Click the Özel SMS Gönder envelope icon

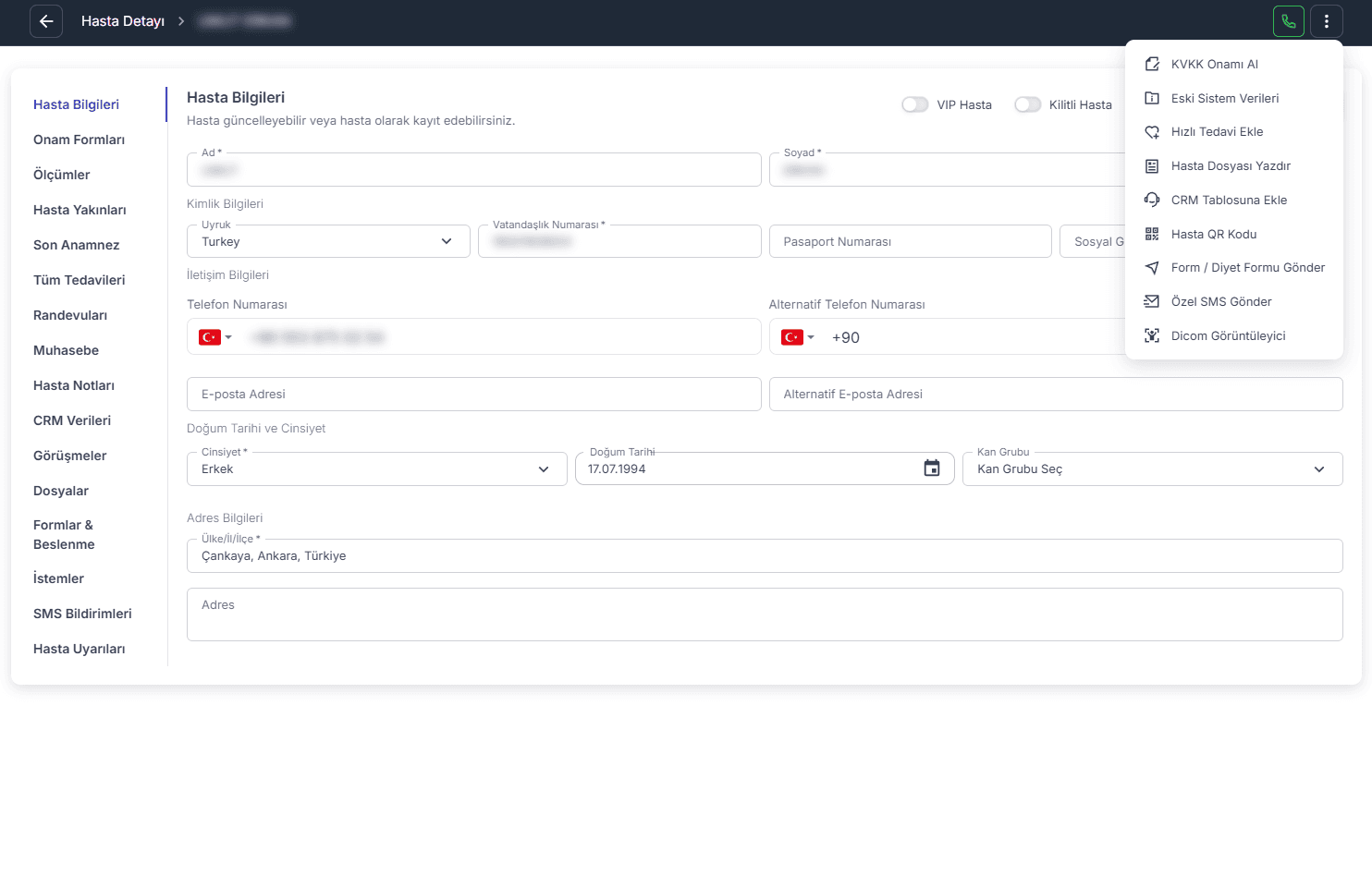(1152, 301)
